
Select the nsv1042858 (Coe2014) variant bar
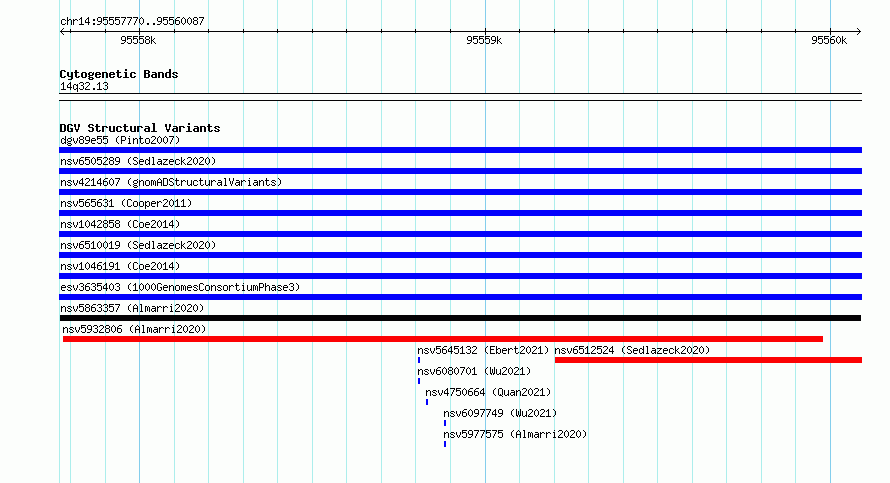(x=460, y=234)
